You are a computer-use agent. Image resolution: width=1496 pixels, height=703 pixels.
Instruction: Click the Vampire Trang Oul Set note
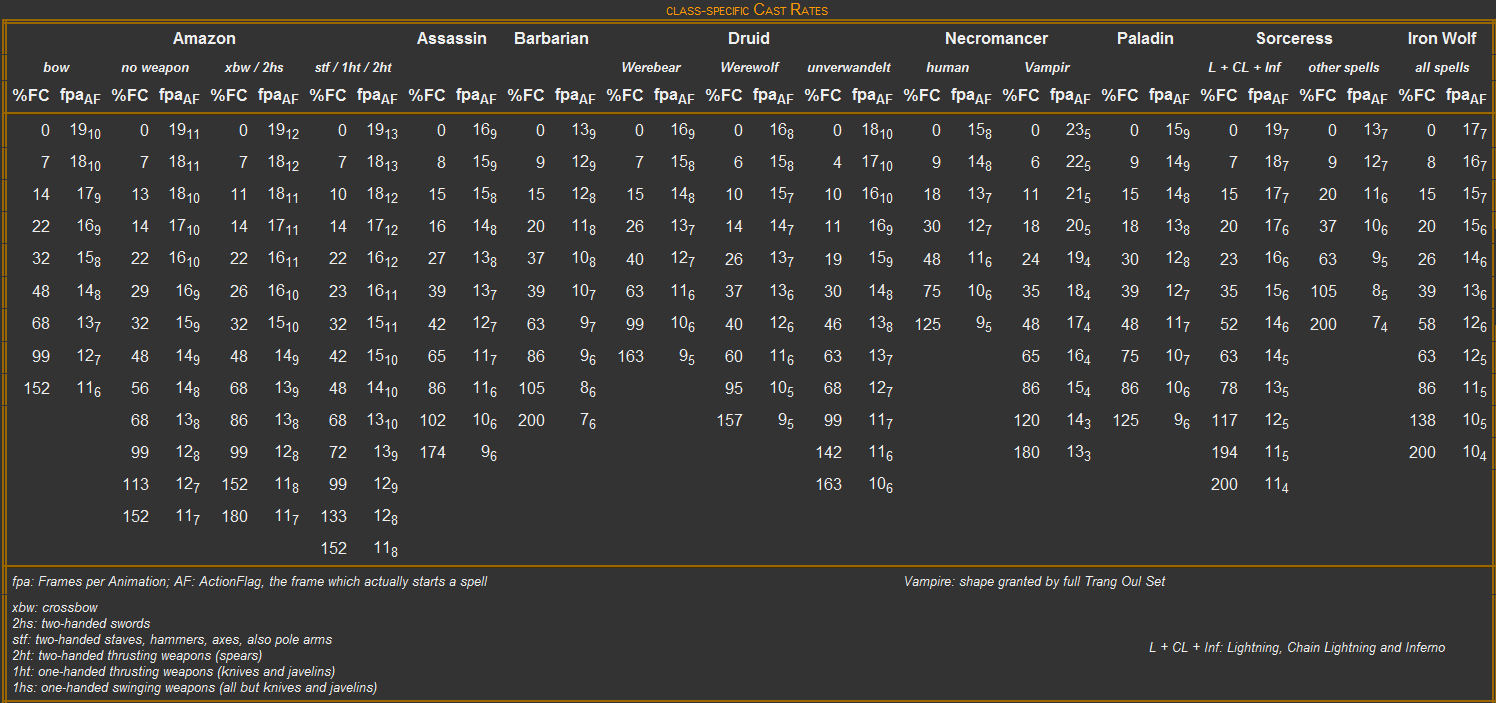click(x=1034, y=581)
